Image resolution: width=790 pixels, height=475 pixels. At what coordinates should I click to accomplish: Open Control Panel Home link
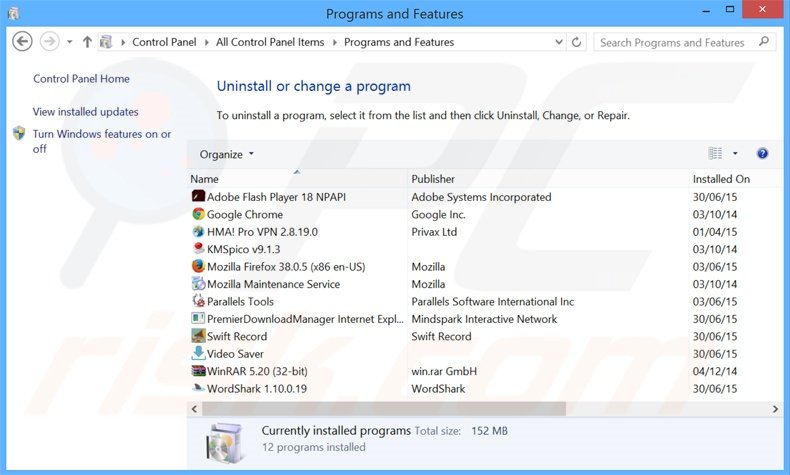coord(81,79)
